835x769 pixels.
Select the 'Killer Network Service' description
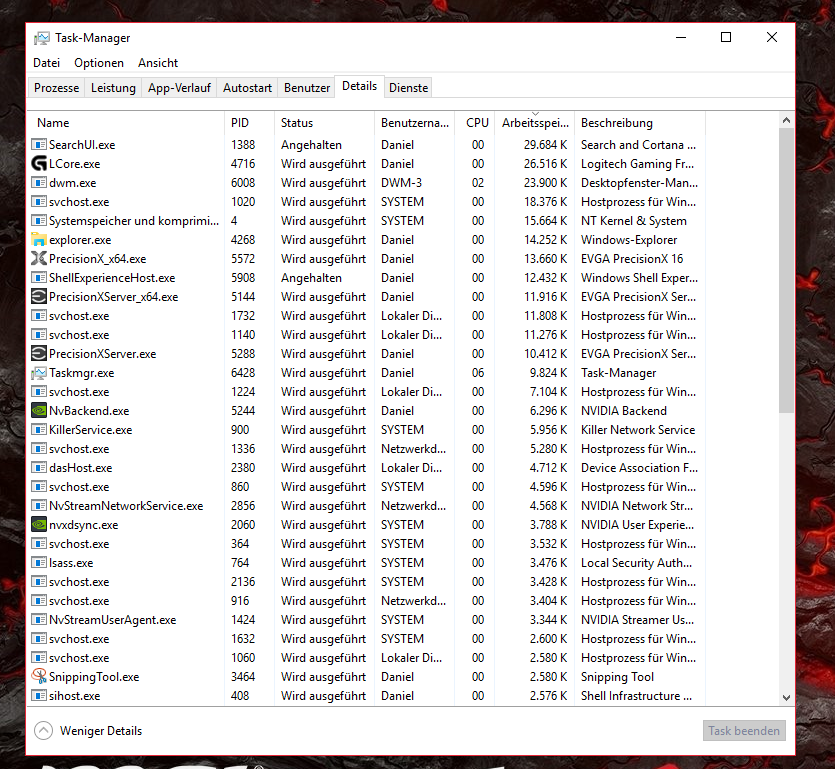pyautogui.click(x=638, y=430)
